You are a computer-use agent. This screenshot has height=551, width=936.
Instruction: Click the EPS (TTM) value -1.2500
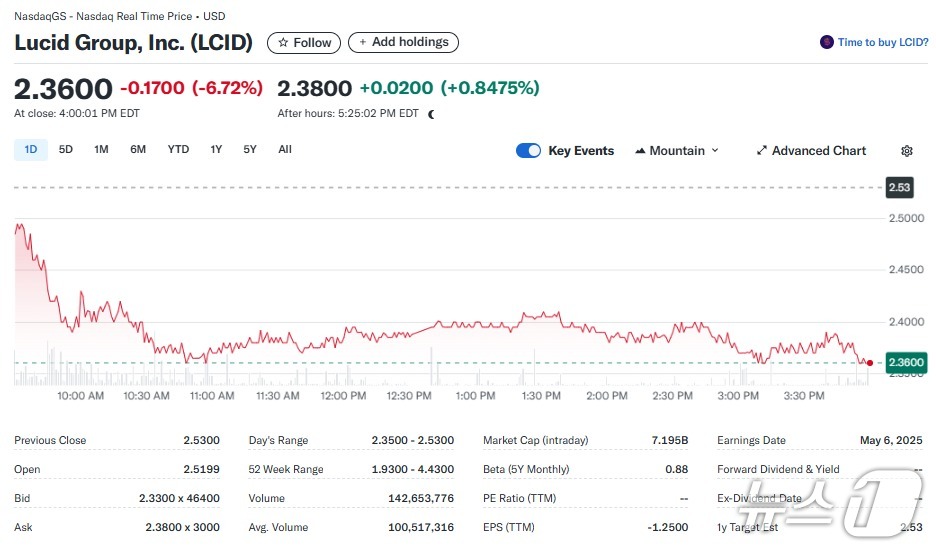pyautogui.click(x=667, y=528)
